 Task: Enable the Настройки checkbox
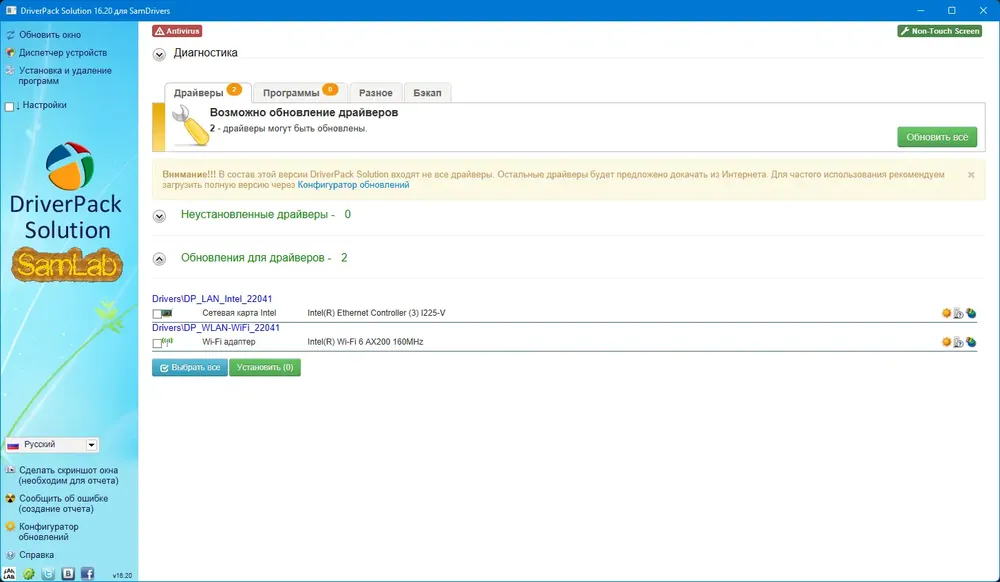click(x=10, y=106)
